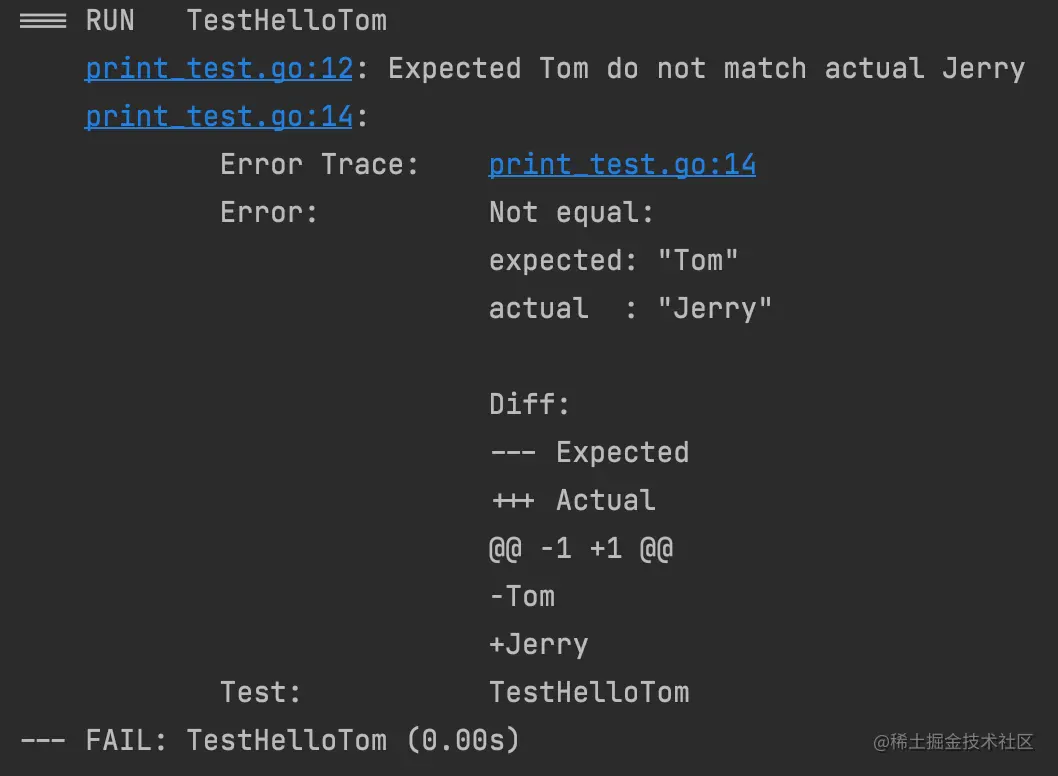Click the added '+Jerry' diff line
The height and width of the screenshot is (776, 1058).
pyautogui.click(x=538, y=645)
